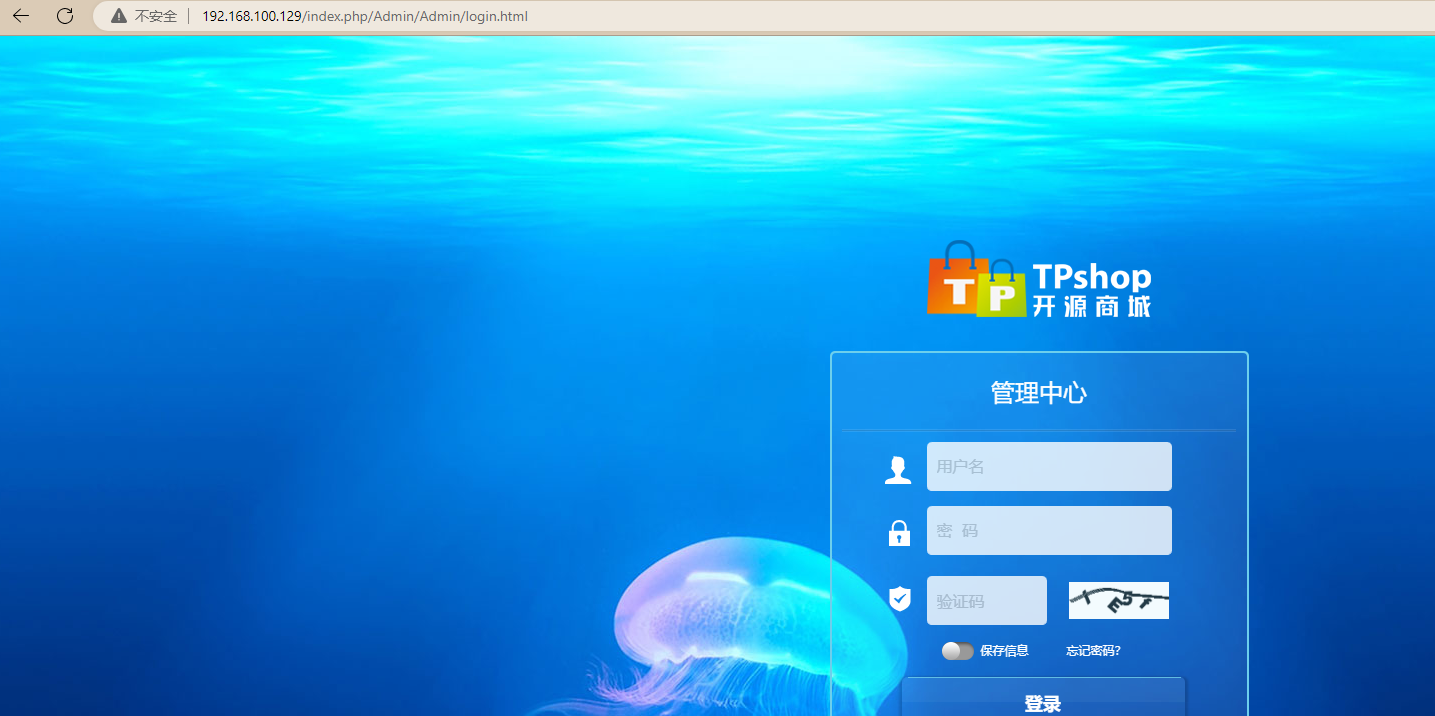
Task: Click the padlock icon beside password
Action: [899, 533]
